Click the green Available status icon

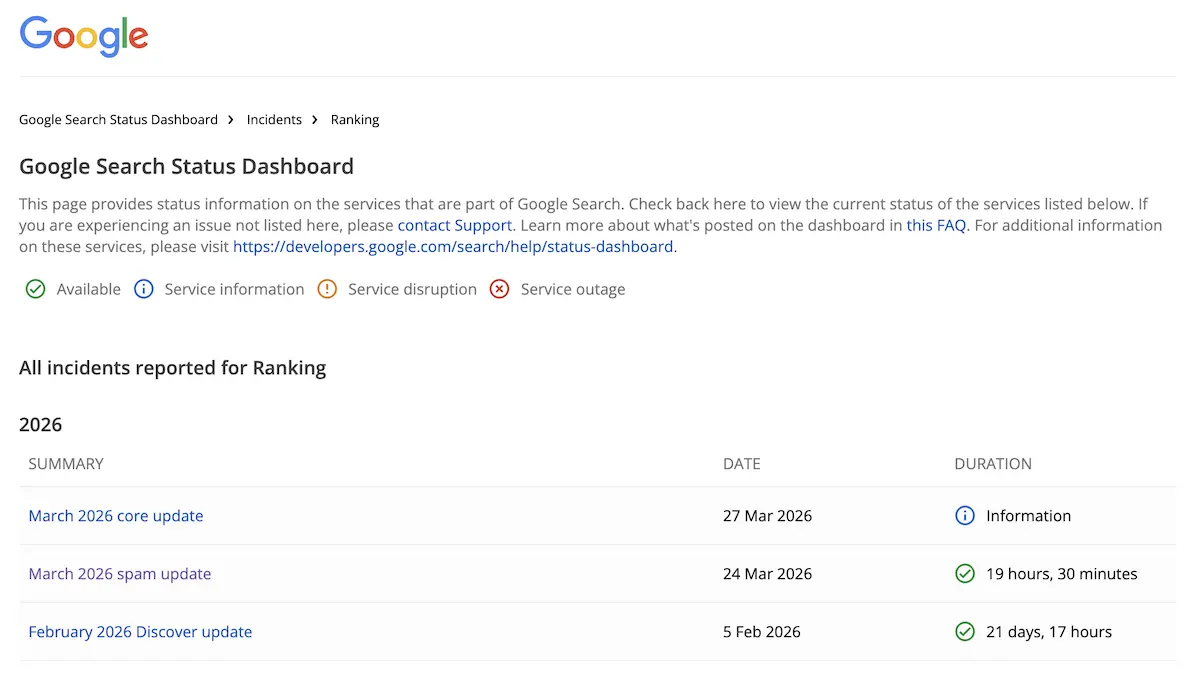tap(35, 289)
